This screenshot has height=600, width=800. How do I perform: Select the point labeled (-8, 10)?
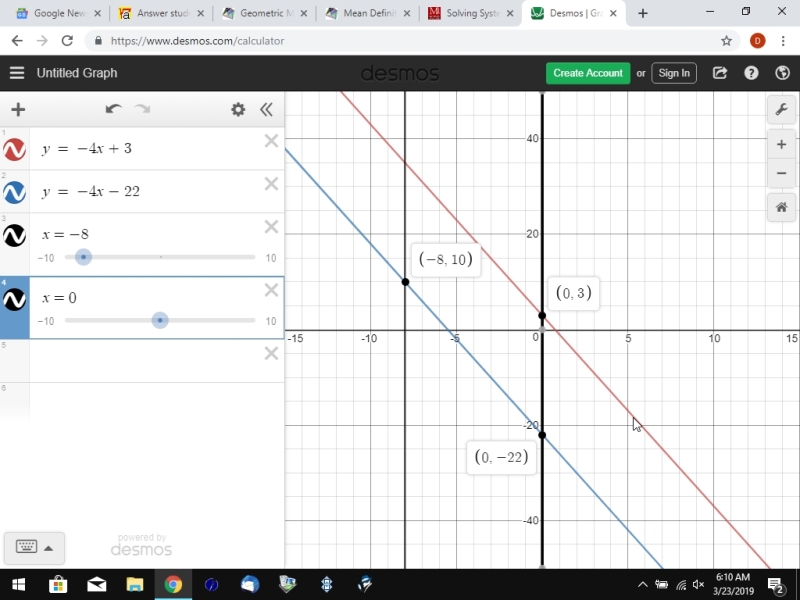click(x=405, y=282)
